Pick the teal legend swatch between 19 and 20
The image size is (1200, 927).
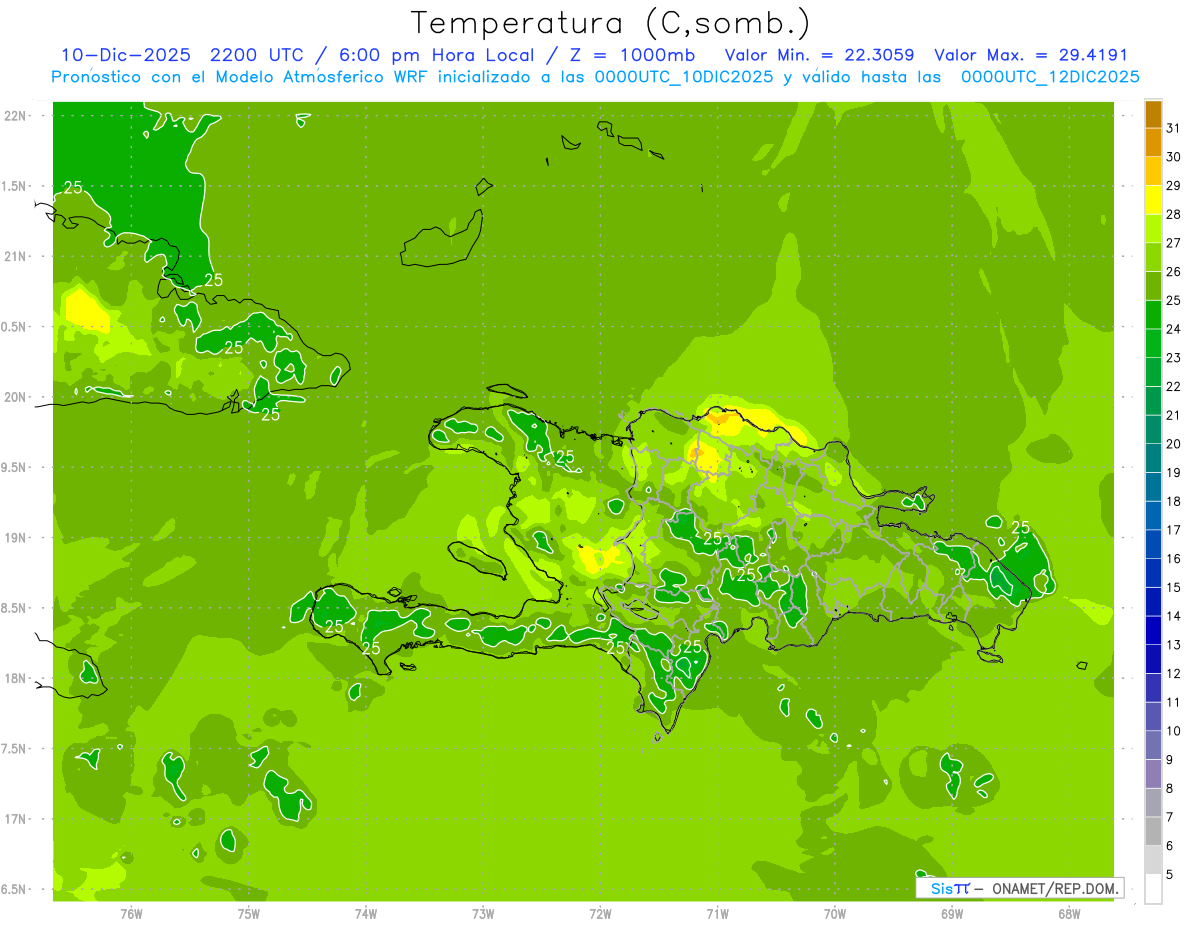pyautogui.click(x=1153, y=458)
